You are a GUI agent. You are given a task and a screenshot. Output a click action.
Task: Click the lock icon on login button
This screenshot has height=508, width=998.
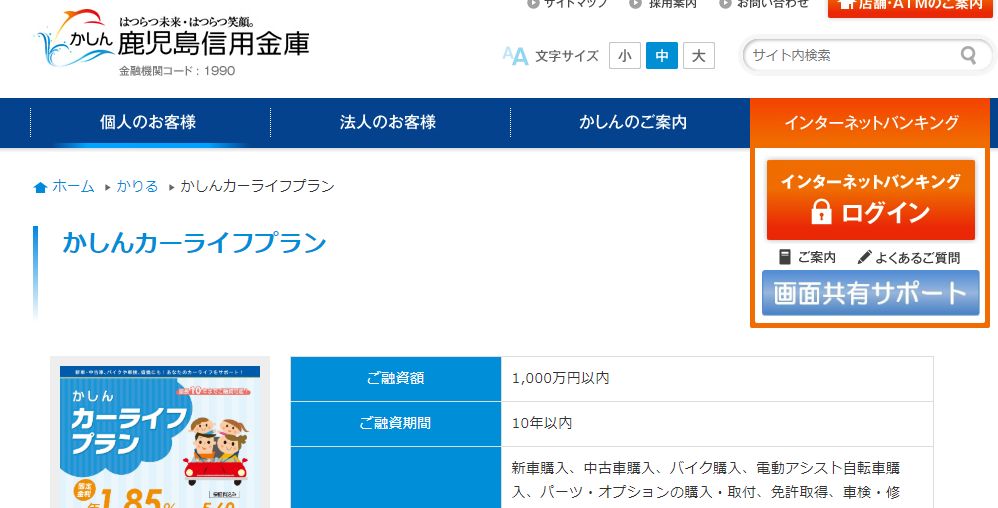[821, 212]
